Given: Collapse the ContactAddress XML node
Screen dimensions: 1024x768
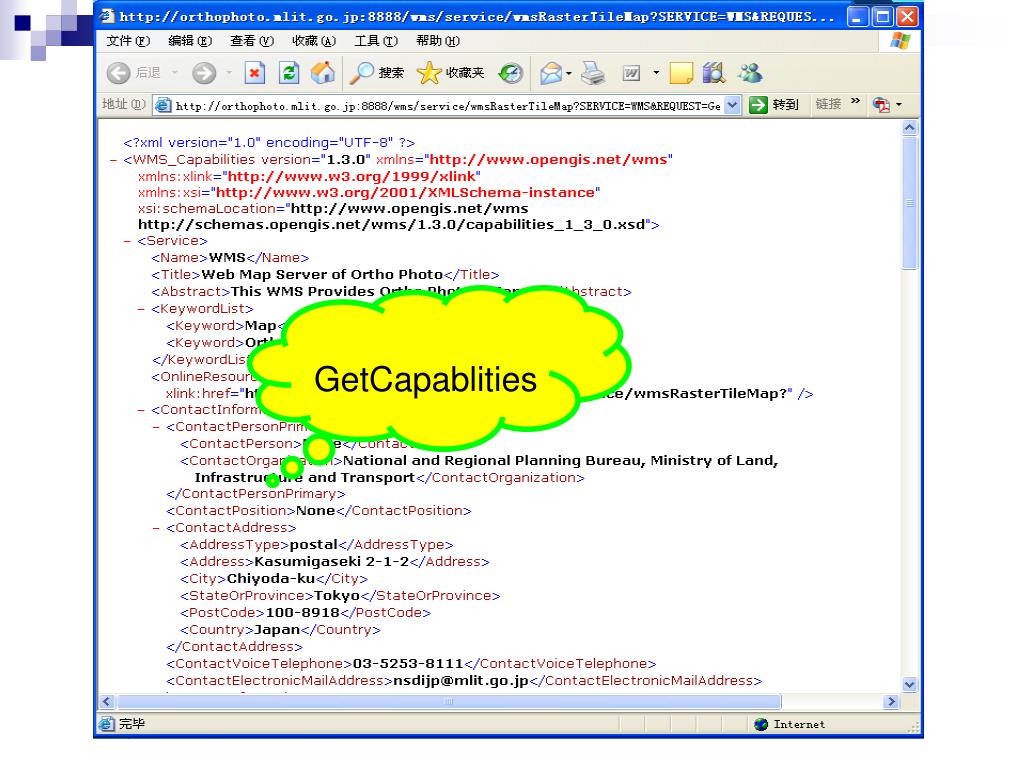Looking at the screenshot, I should [x=157, y=528].
